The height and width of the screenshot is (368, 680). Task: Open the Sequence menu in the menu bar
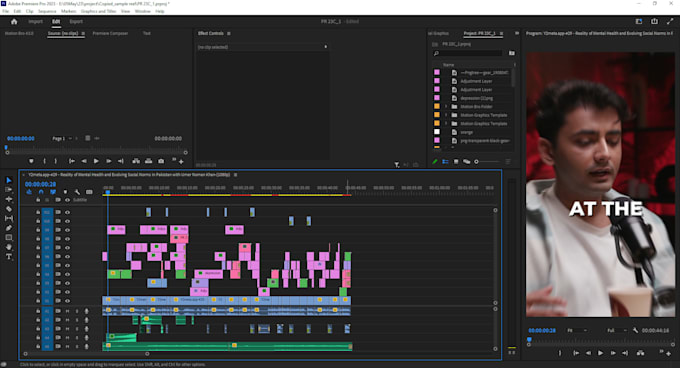[47, 11]
